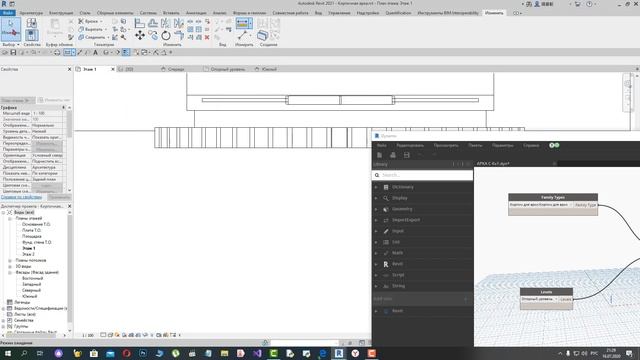This screenshot has width=640, height=360.
Task: Select Восточный elevation in project browser
Action: [x=33, y=278]
